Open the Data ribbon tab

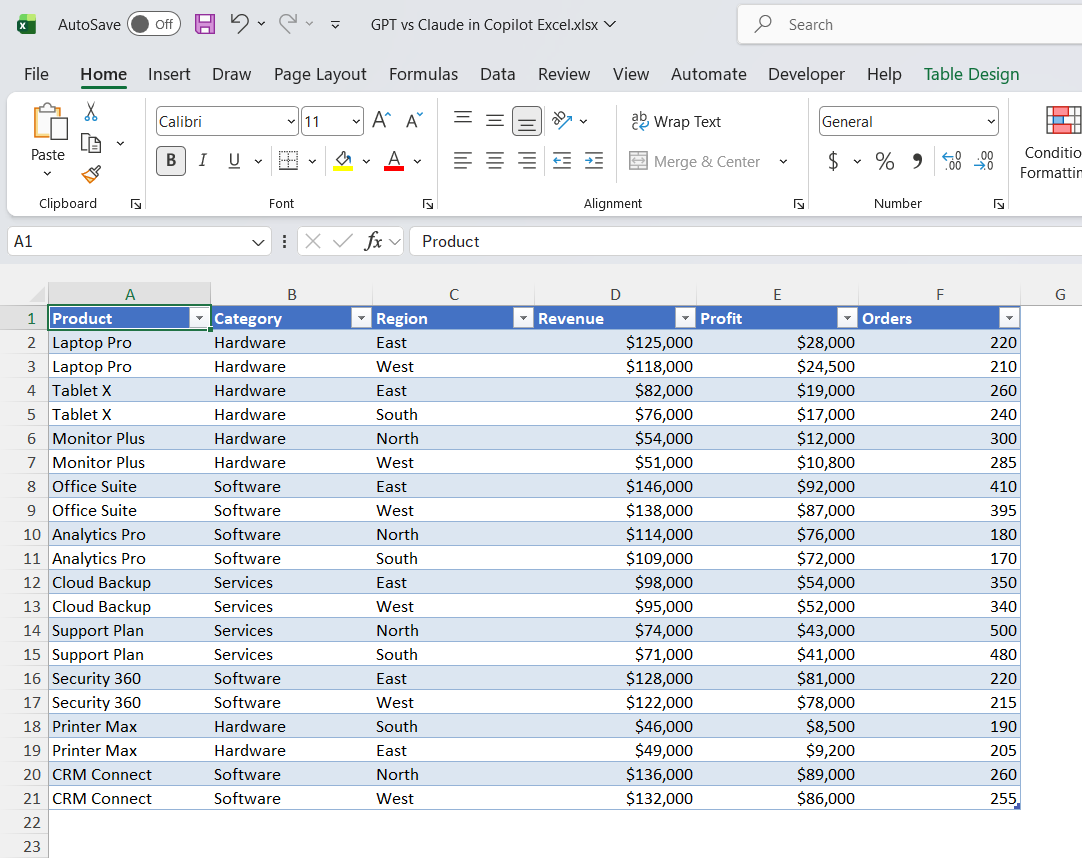pos(498,74)
